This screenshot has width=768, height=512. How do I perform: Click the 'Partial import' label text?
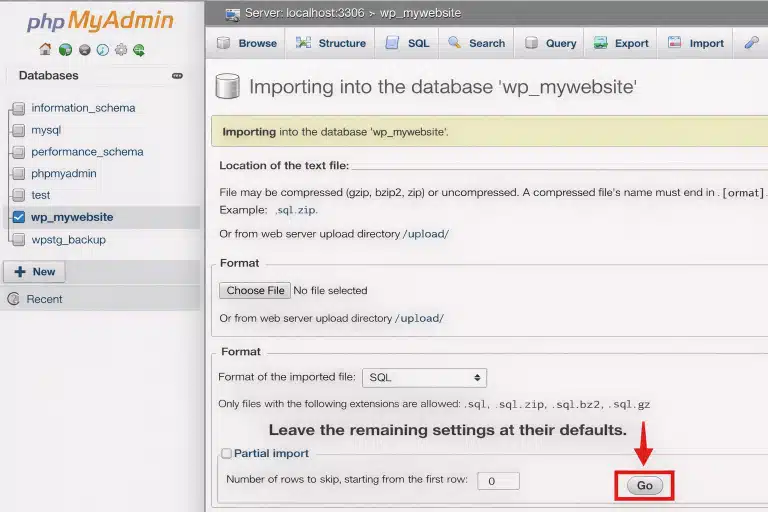pos(271,454)
